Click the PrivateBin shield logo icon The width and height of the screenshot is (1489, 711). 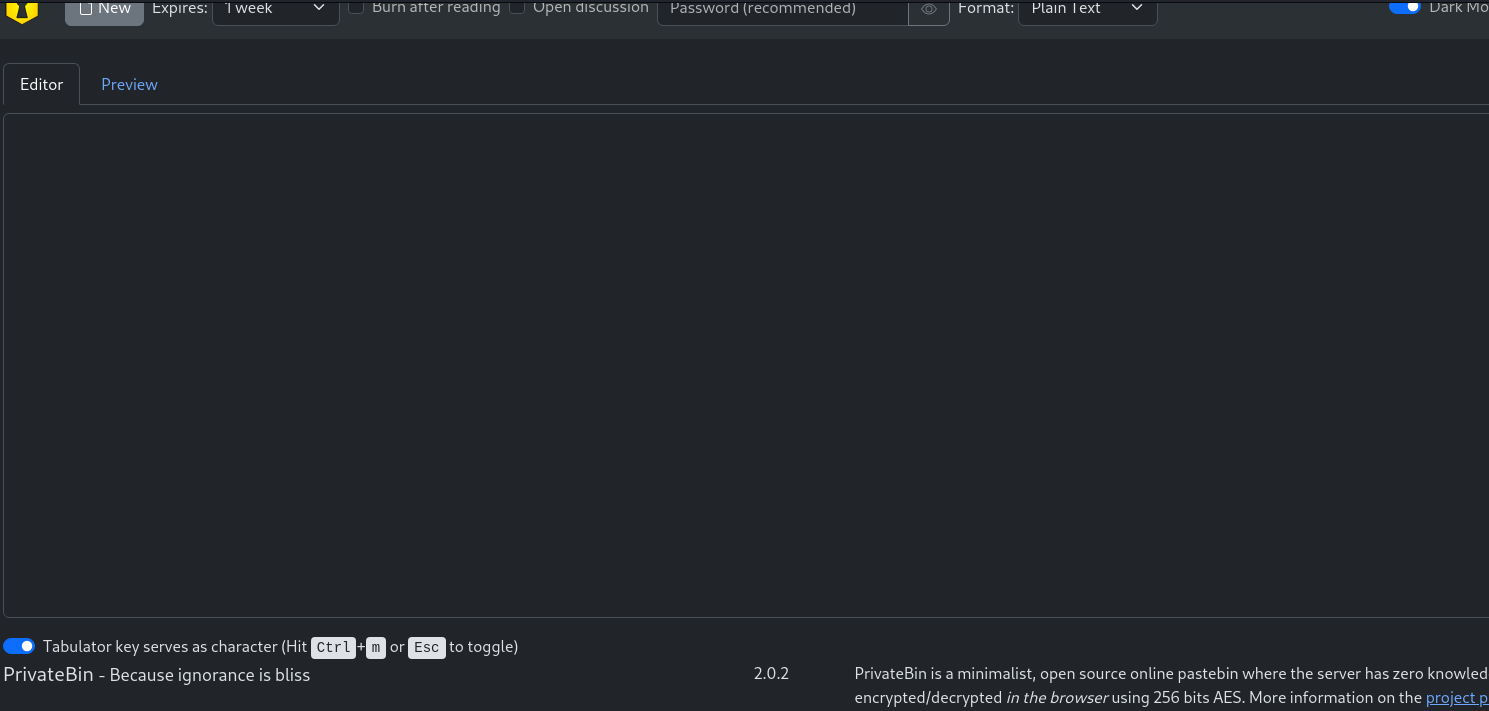22,11
